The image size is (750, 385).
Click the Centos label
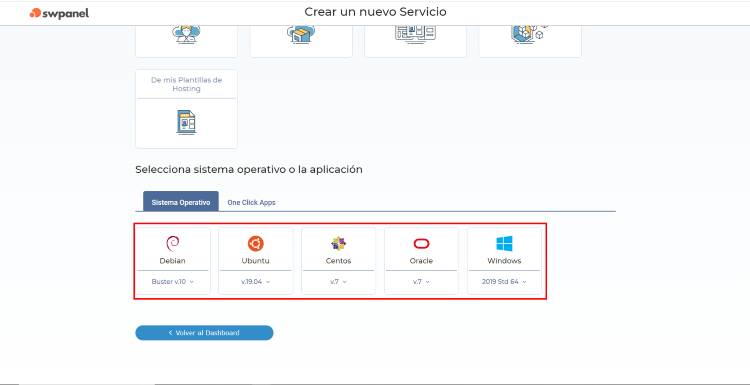point(338,261)
